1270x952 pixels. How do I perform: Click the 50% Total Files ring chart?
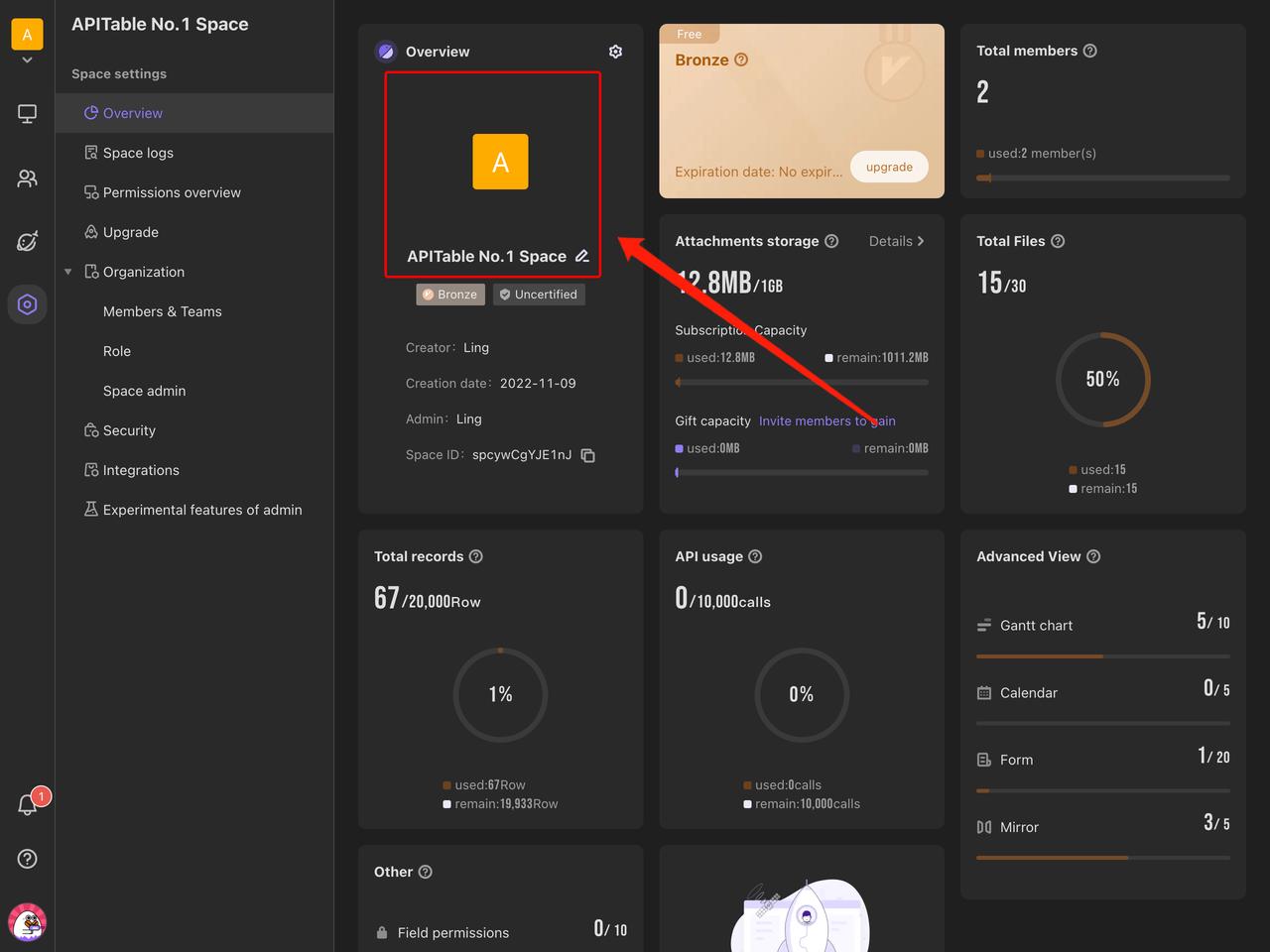click(1102, 379)
